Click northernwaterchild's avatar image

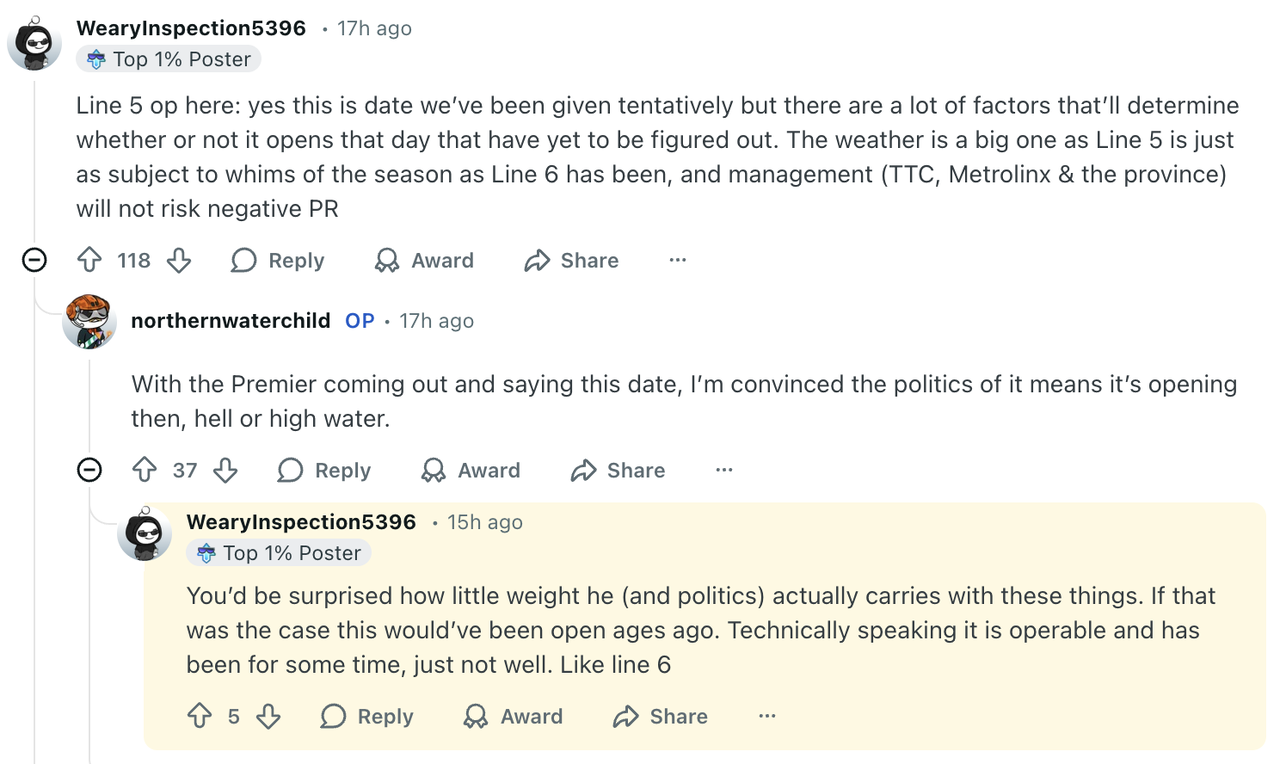point(89,322)
